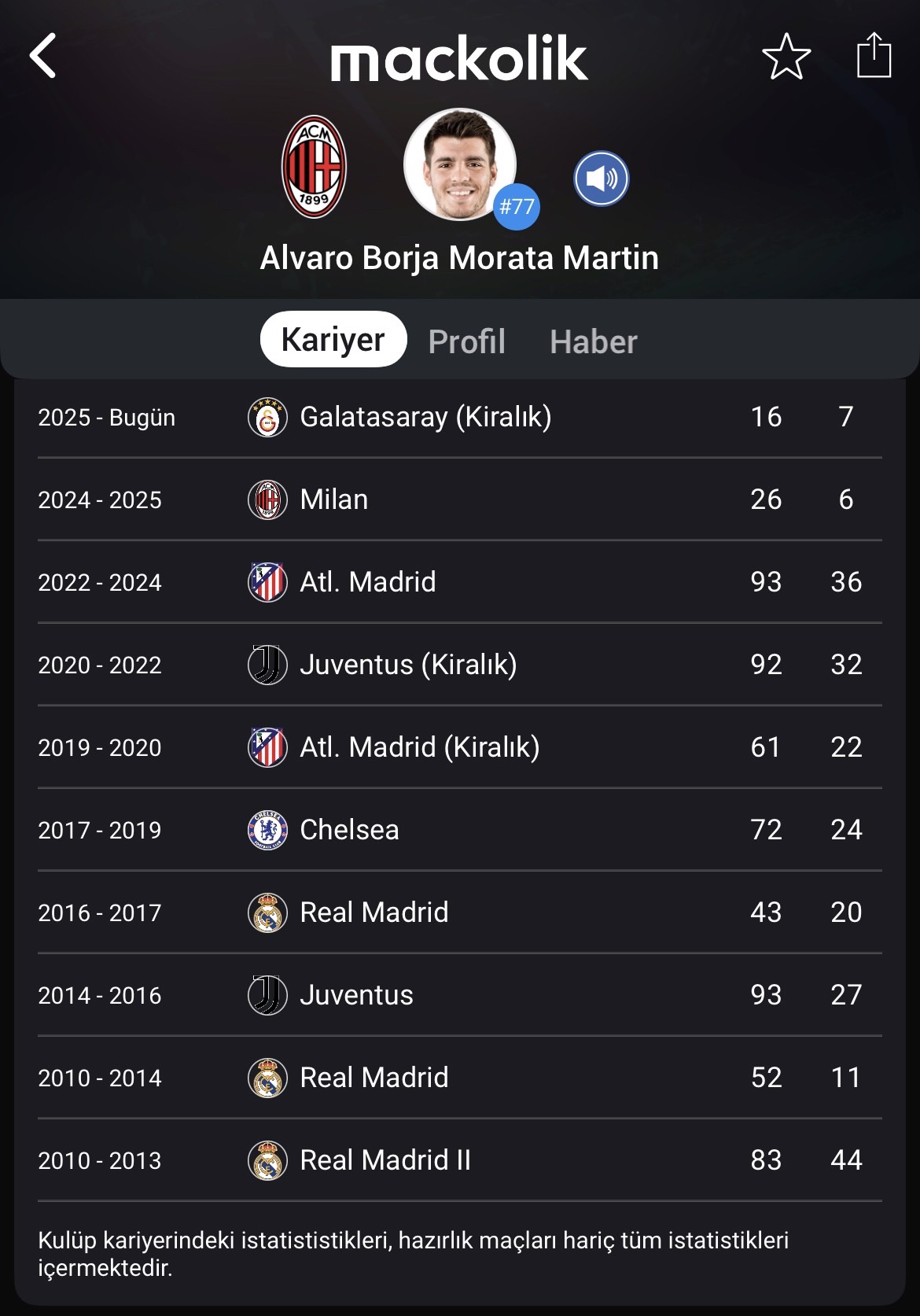Tap the Chelsea crest icon
This screenshot has width=920, height=1316.
pyautogui.click(x=267, y=830)
